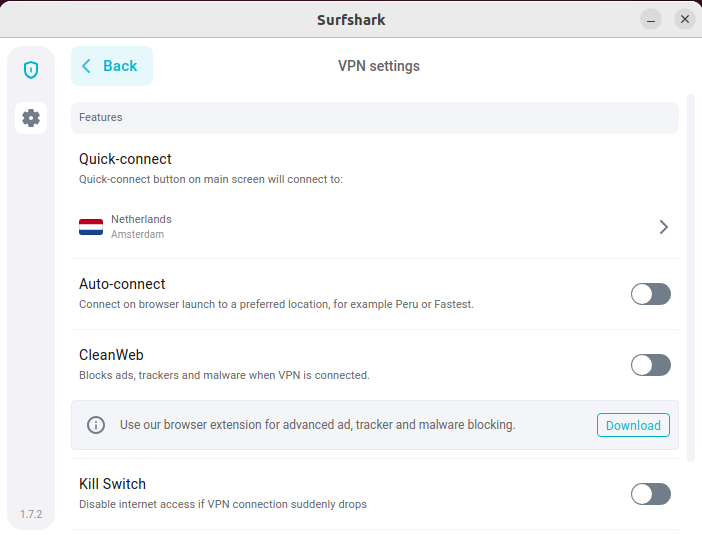702x535 pixels.
Task: Click the Kill Switch title
Action: (x=112, y=484)
